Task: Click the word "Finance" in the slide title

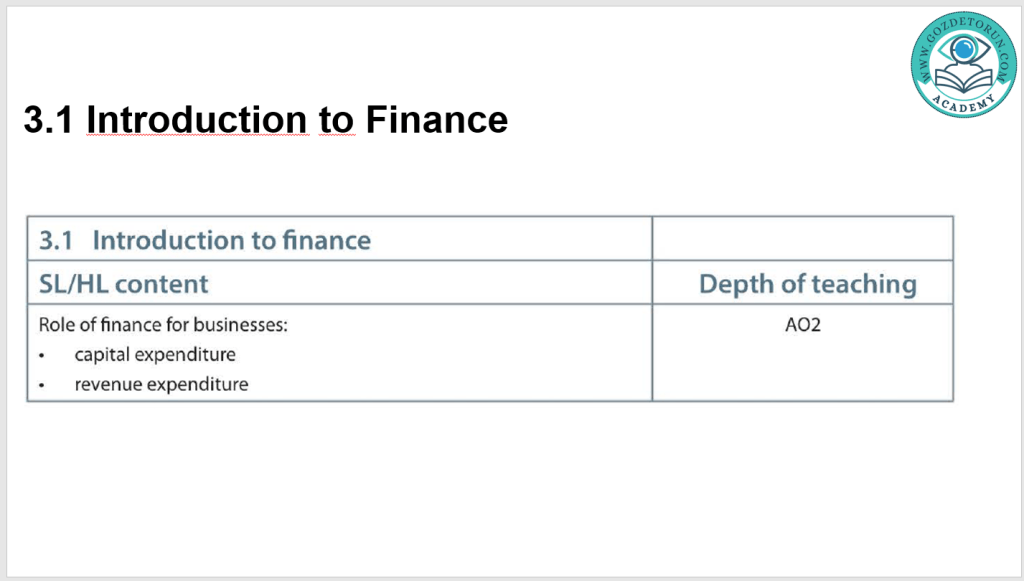Action: [436, 120]
